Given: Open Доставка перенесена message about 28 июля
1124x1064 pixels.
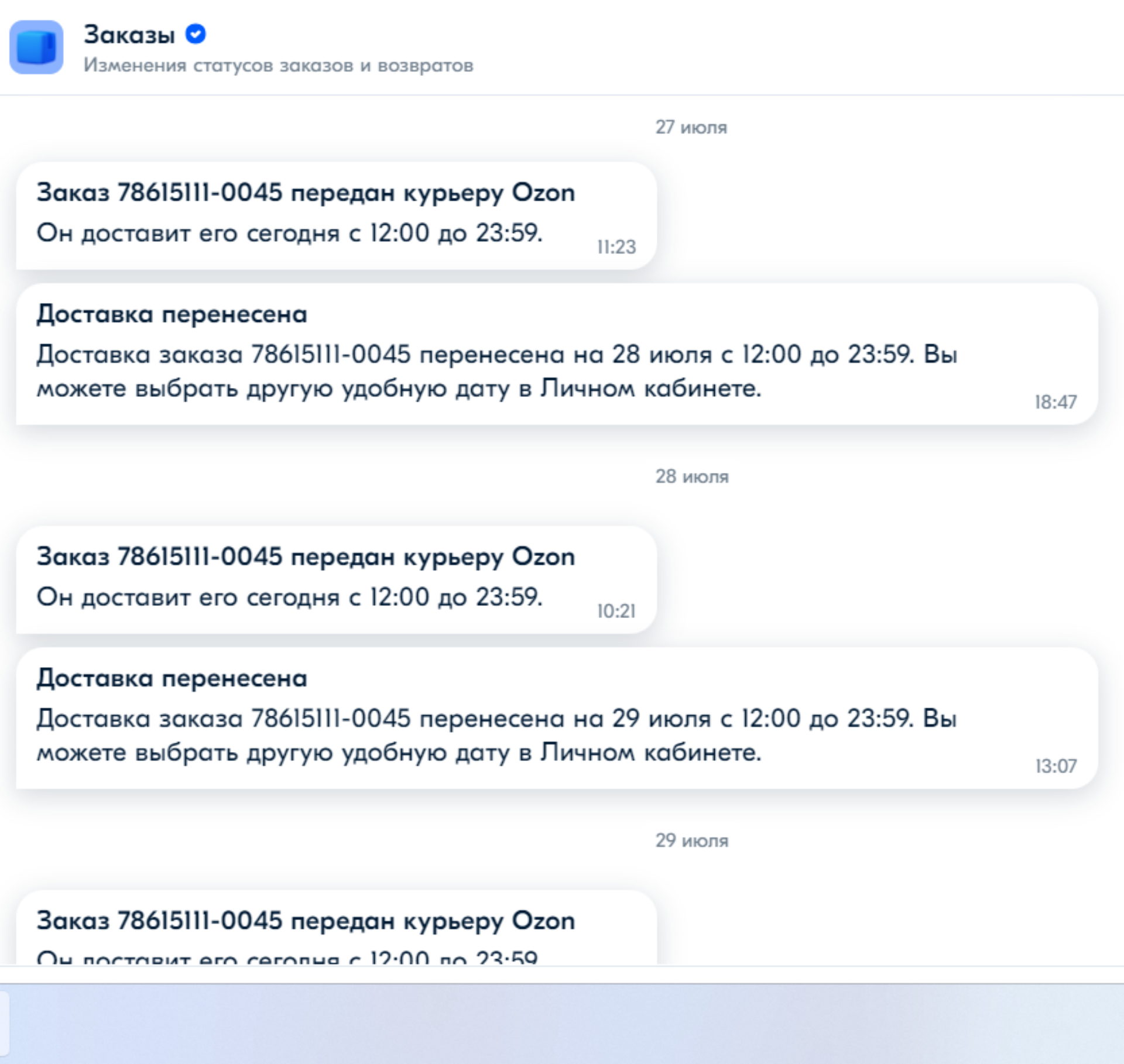Looking at the screenshot, I should coord(557,354).
